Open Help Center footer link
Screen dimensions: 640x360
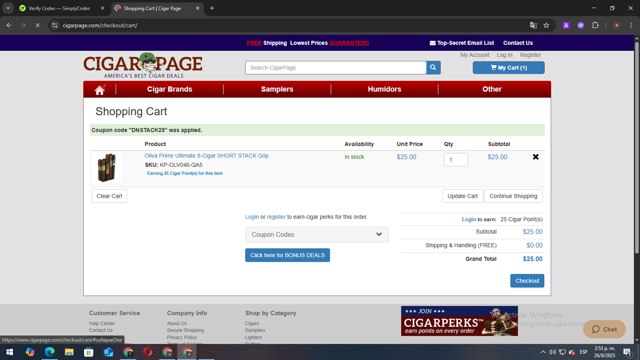(102, 323)
